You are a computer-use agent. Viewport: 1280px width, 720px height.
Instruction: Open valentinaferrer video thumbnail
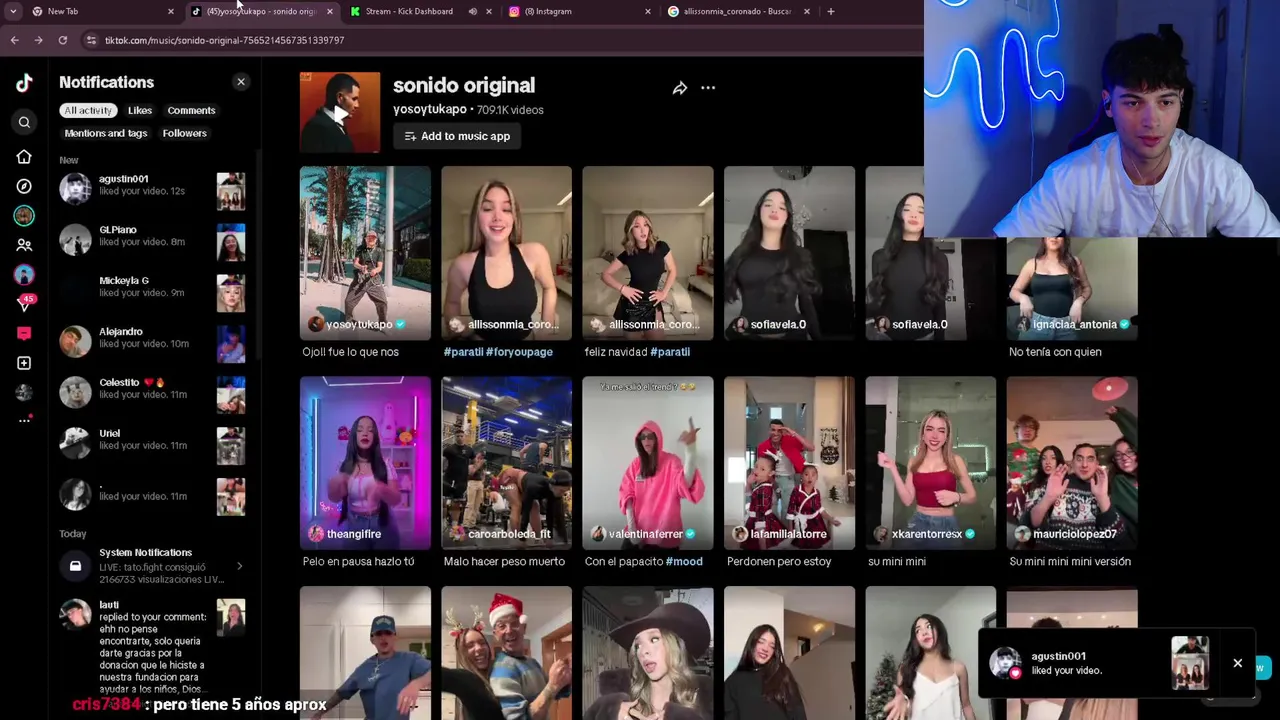coord(648,463)
